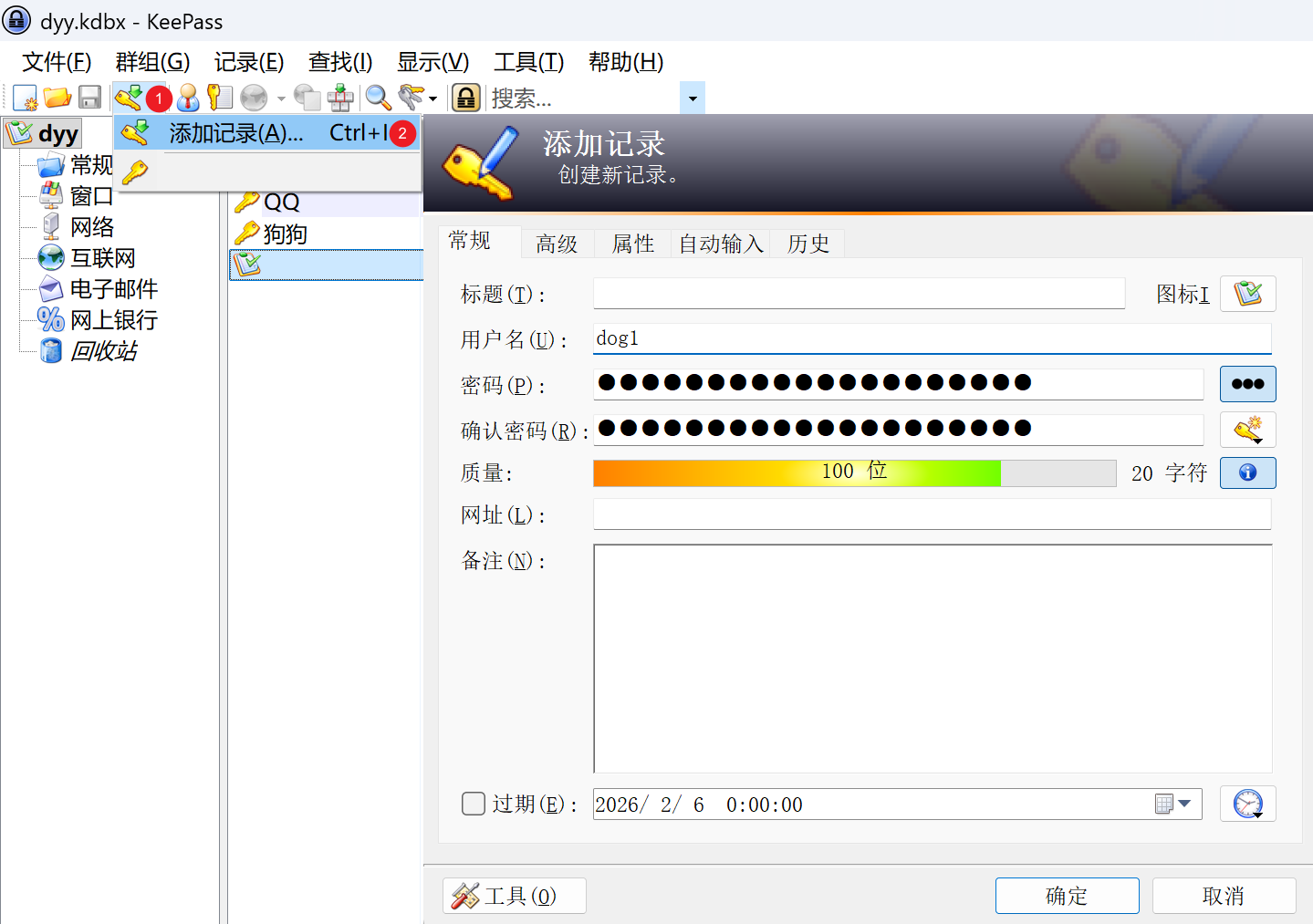
Task: Open the 文件(F) menu
Action: click(57, 62)
